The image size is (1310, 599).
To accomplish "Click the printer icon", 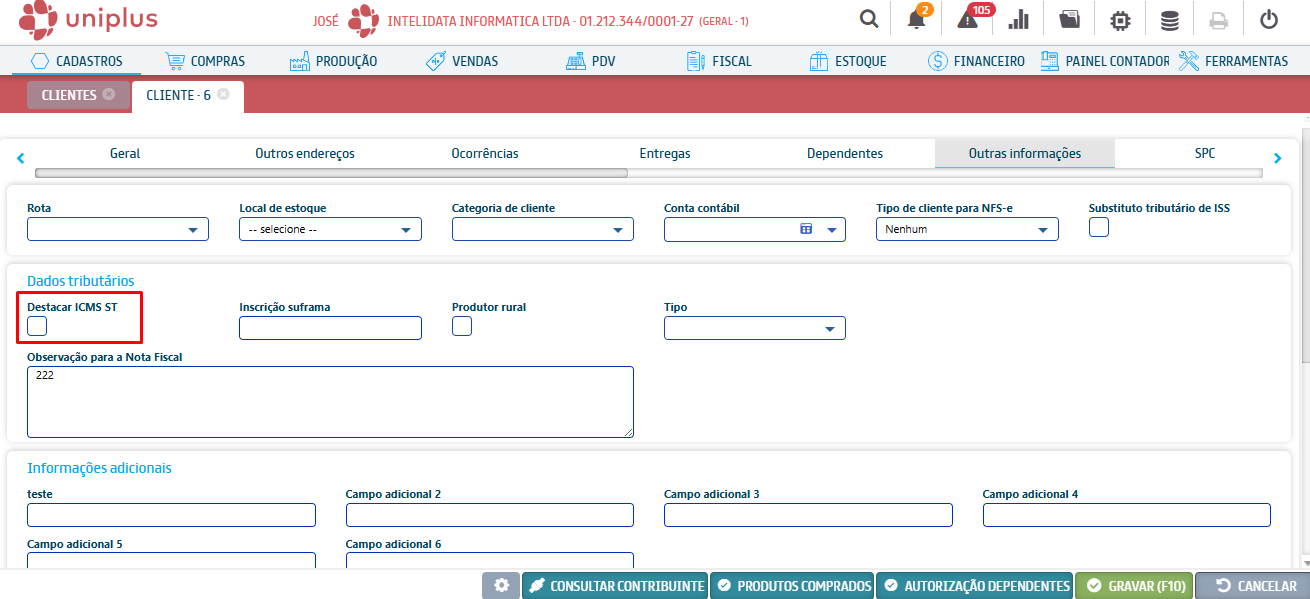I will (1218, 19).
